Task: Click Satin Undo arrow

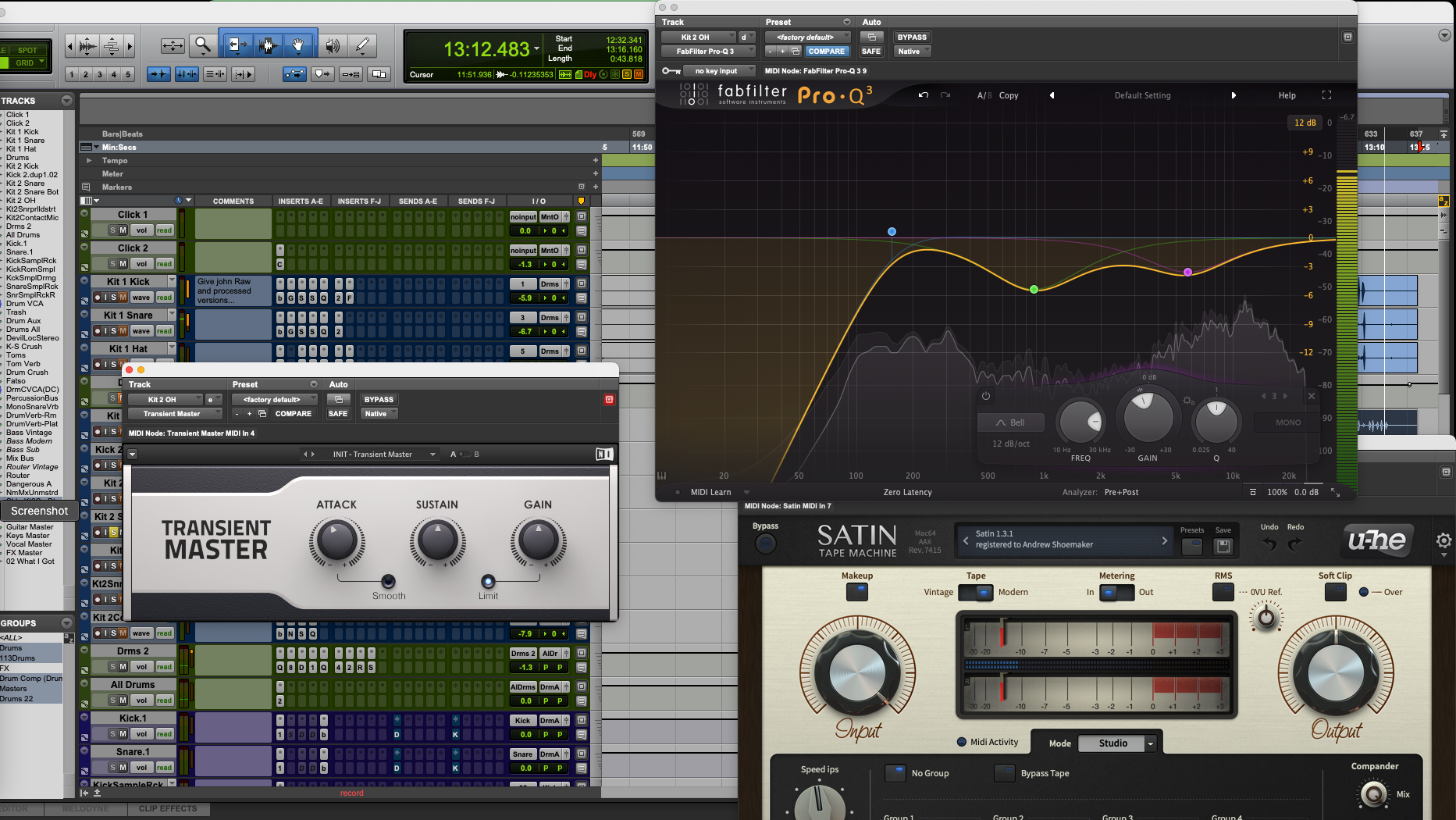Action: [x=1269, y=544]
